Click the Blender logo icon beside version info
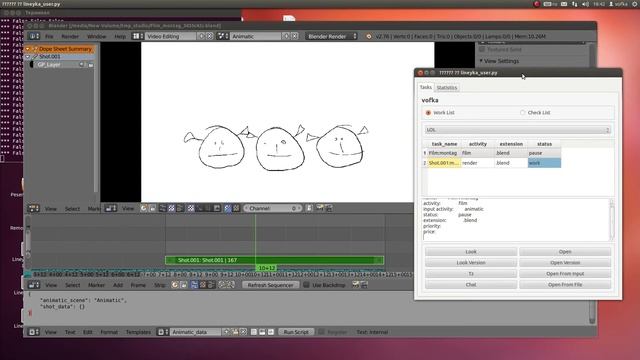 click(369, 36)
